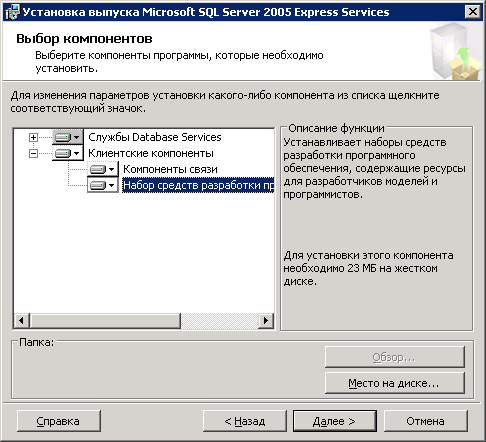The image size is (486, 442).
Task: Open help via the Справка button
Action: coord(58,421)
